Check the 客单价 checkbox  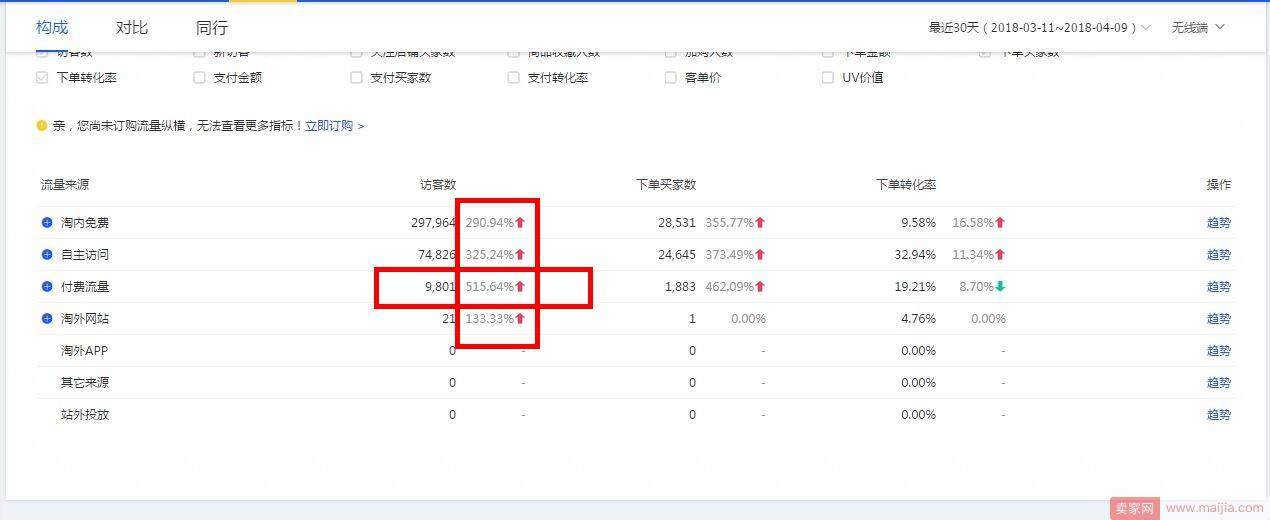[670, 78]
